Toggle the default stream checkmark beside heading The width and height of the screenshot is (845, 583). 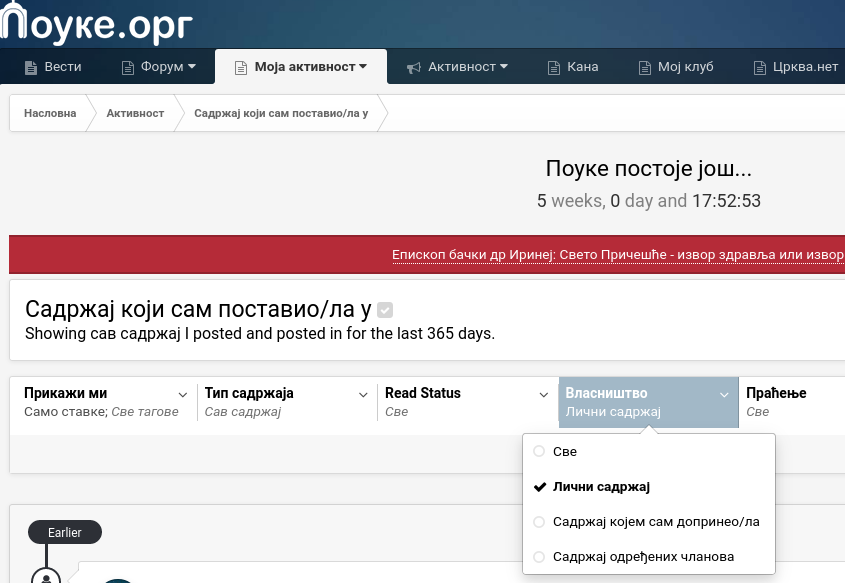pos(385,310)
